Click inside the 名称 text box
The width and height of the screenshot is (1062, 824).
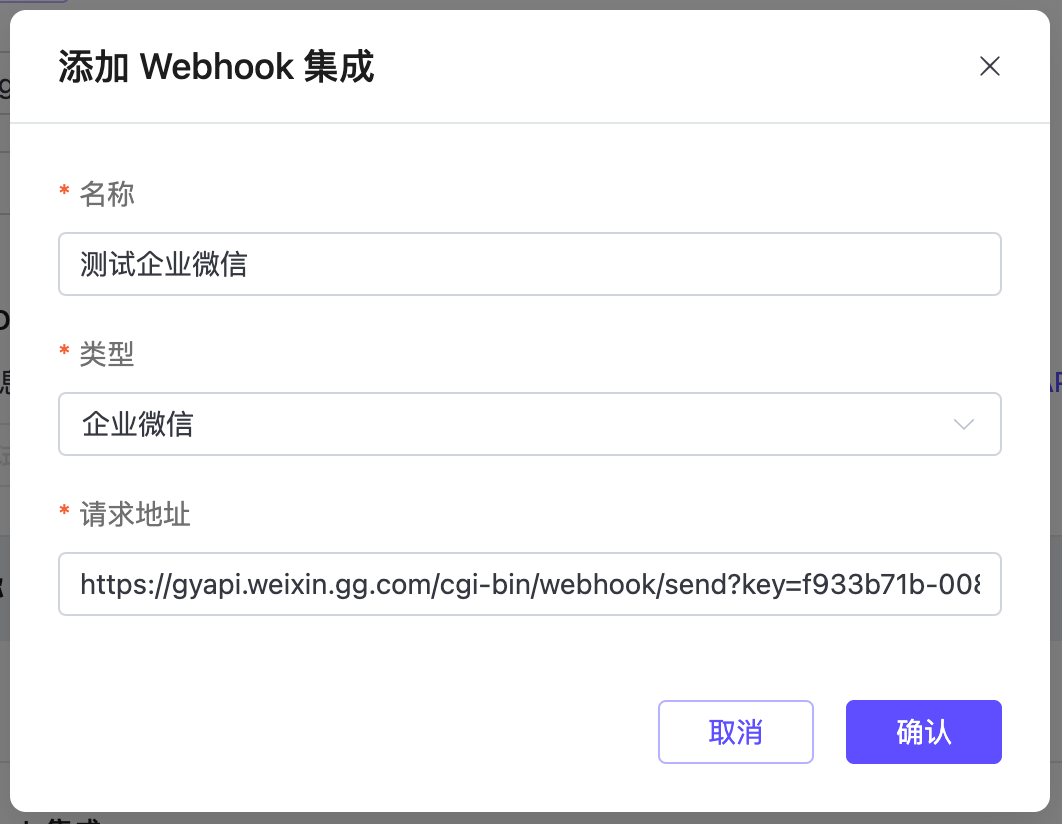(530, 263)
